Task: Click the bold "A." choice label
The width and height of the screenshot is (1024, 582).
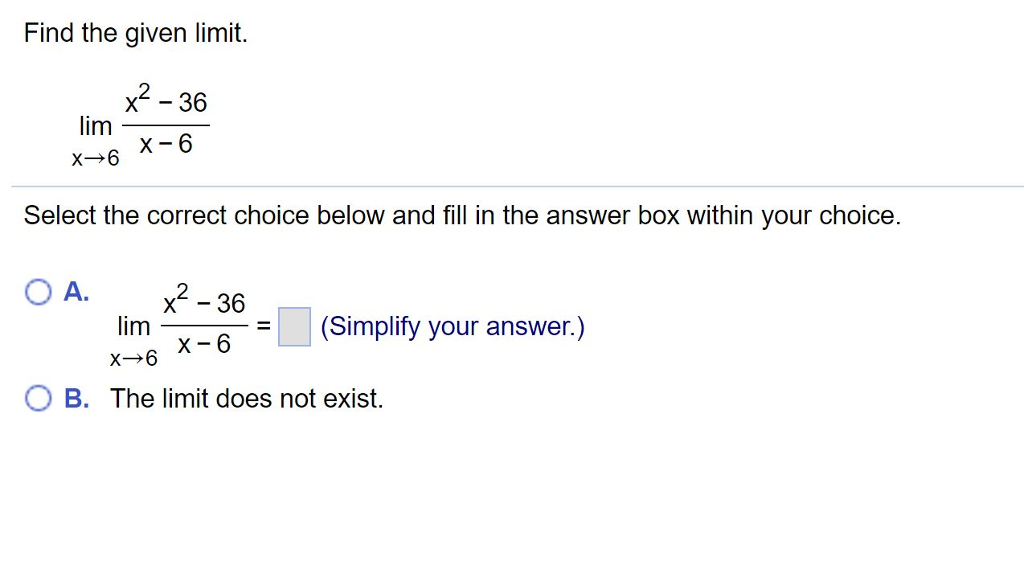Action: (x=77, y=292)
